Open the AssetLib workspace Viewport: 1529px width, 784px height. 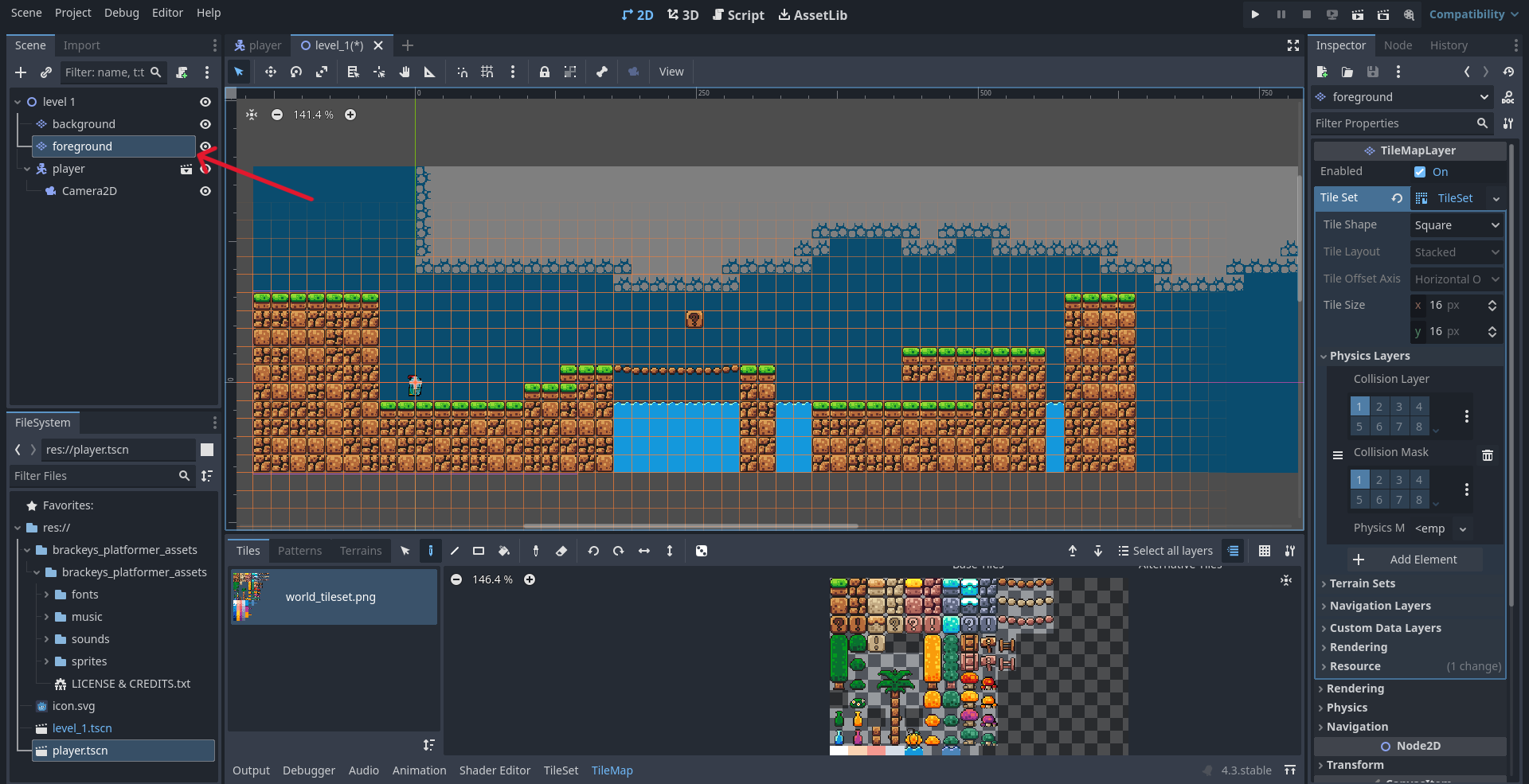(813, 15)
